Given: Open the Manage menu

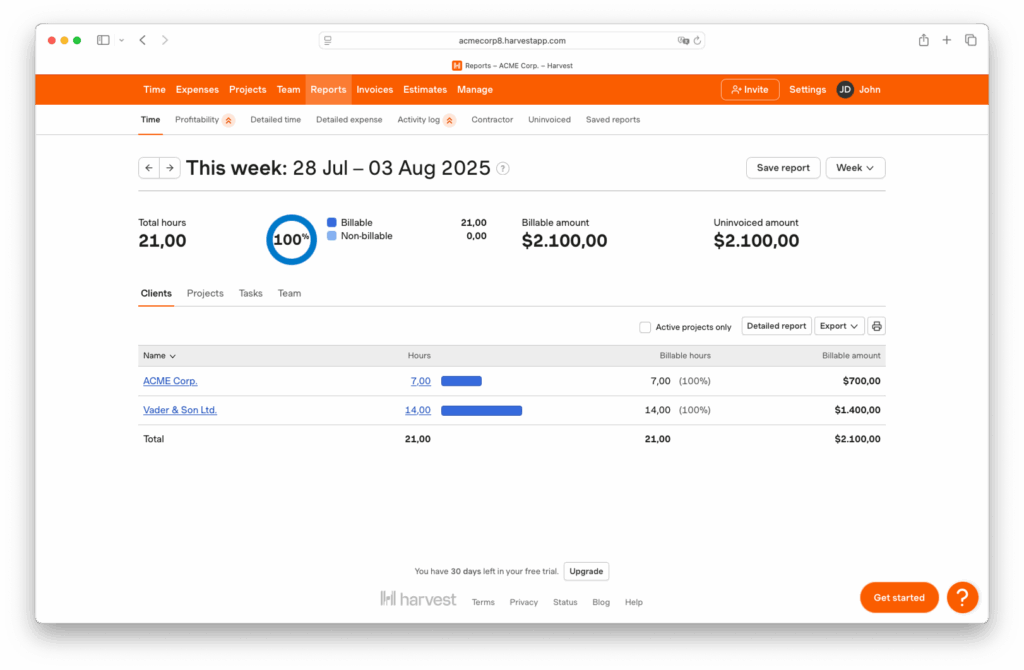Looking at the screenshot, I should (x=475, y=89).
